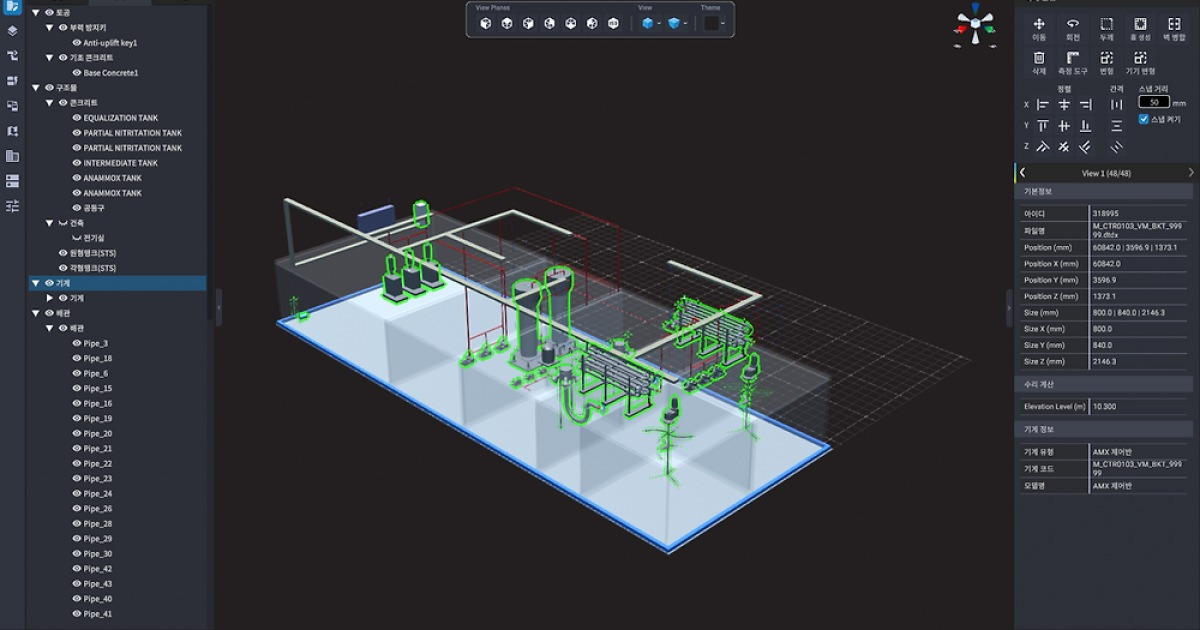Click the 스냅 거리 snap distance input field
Viewport: 1200px width, 630px height.
1154,102
